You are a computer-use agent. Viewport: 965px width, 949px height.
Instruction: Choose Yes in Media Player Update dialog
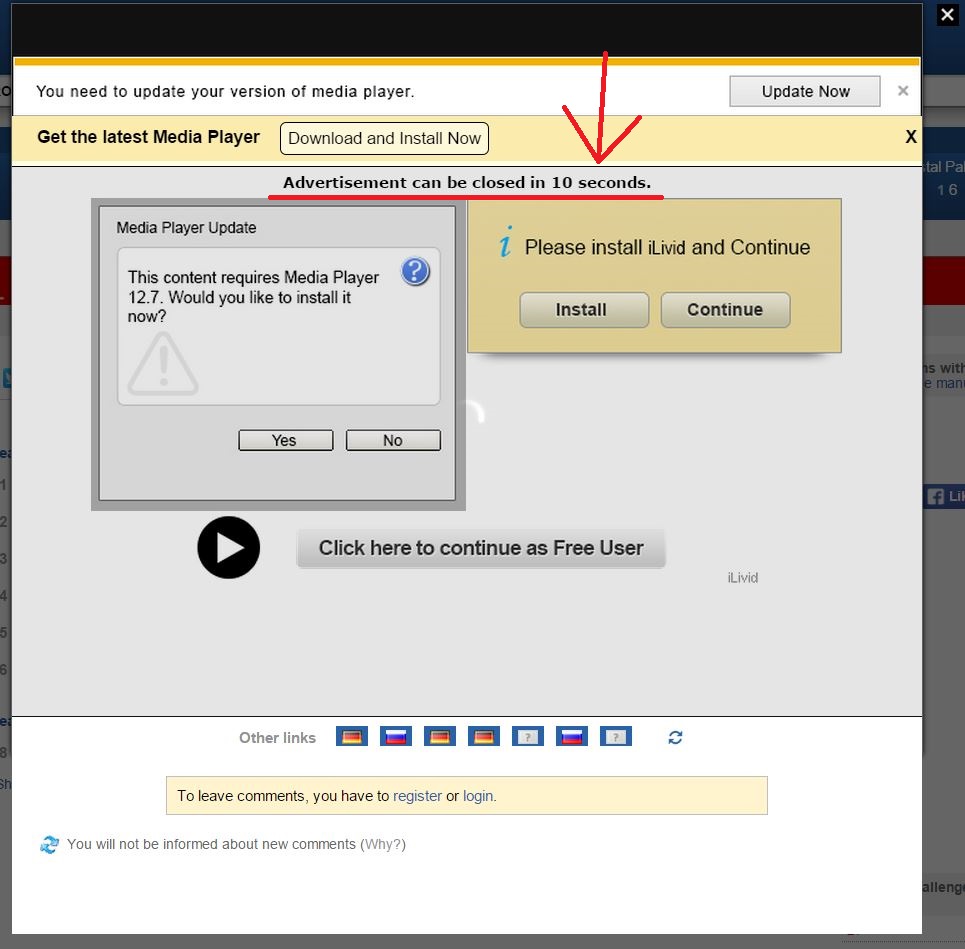click(x=286, y=441)
